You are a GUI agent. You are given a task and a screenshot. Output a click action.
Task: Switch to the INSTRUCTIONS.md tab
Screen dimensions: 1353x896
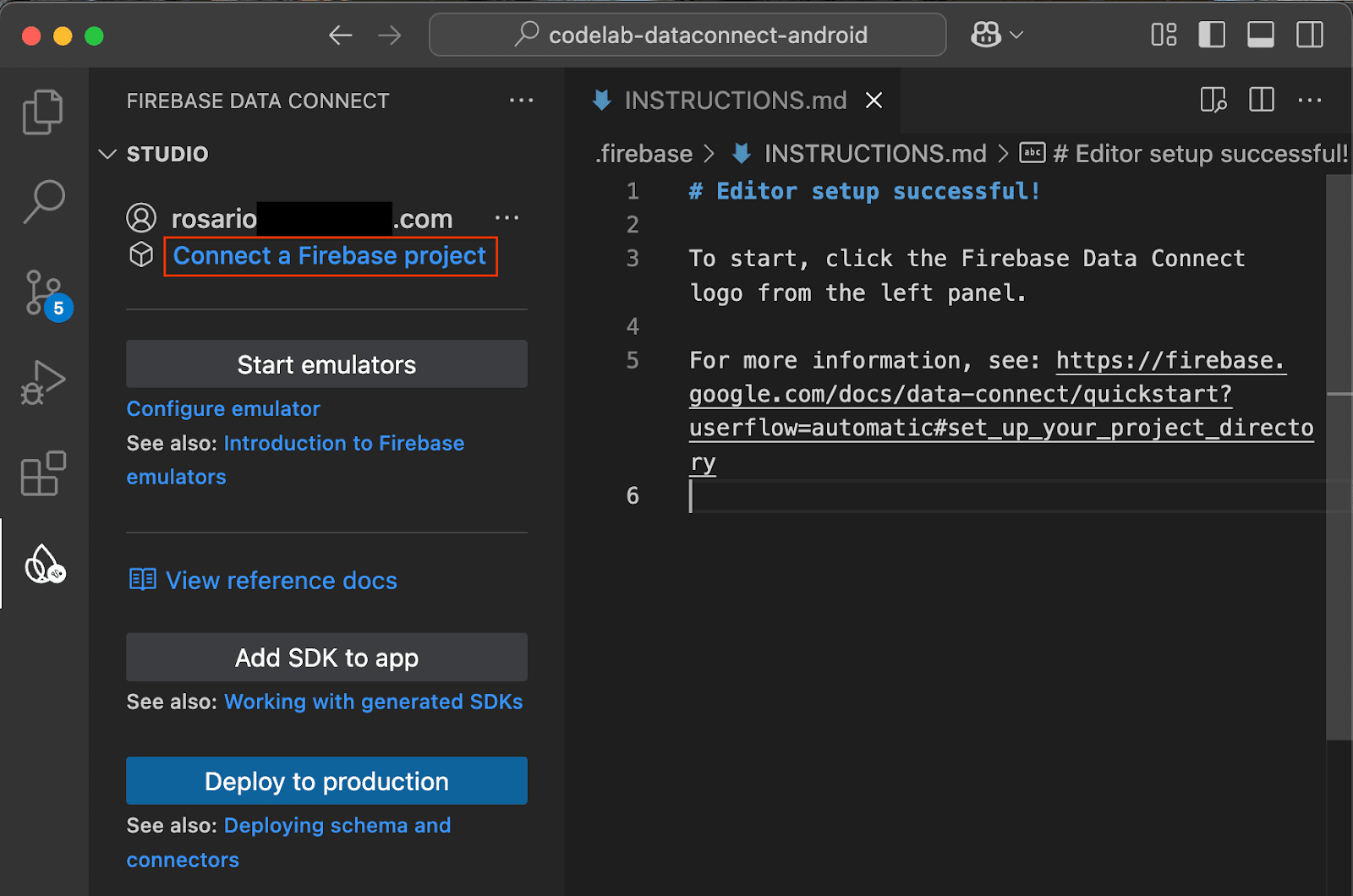[734, 100]
